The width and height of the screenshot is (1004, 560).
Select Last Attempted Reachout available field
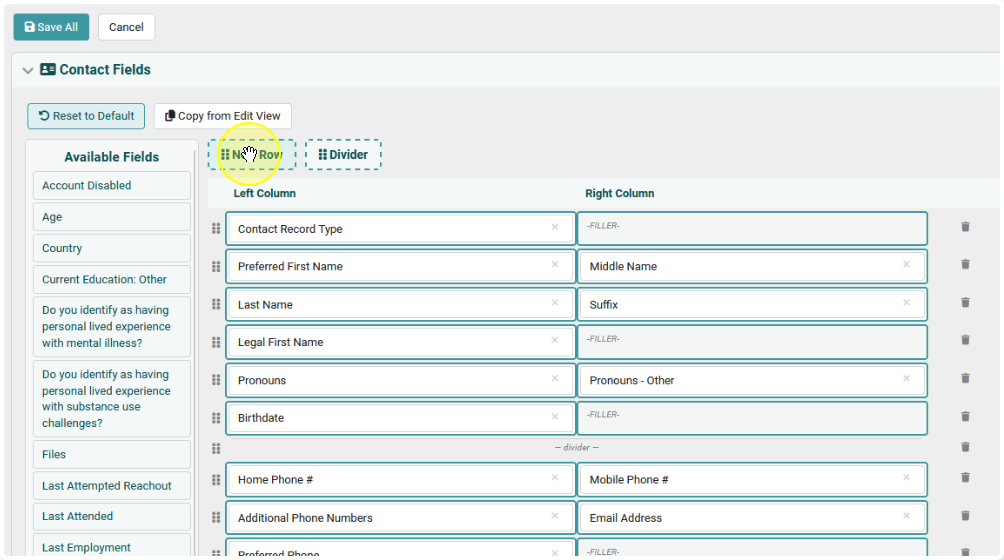coord(111,486)
